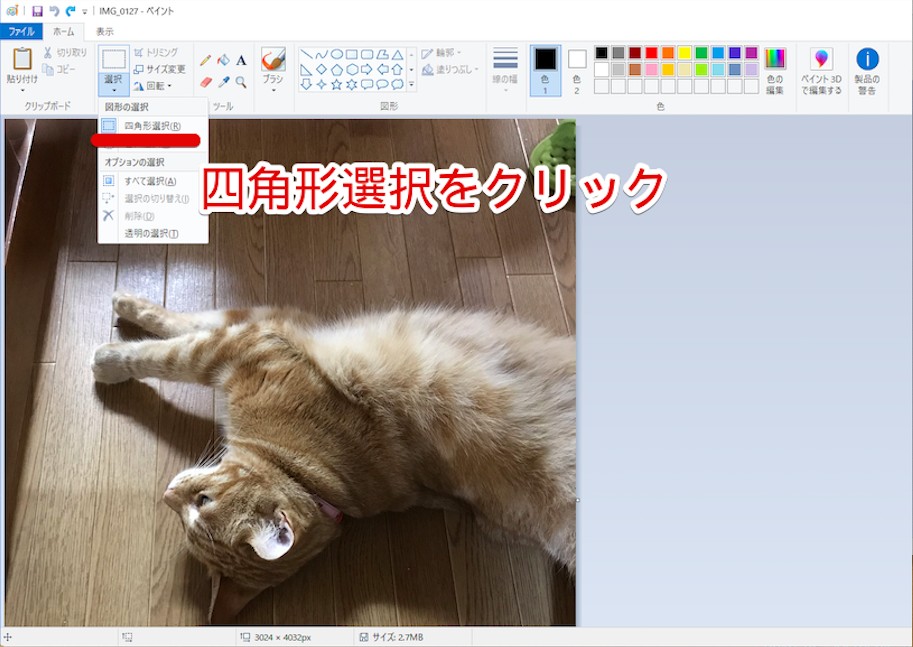Image resolution: width=913 pixels, height=647 pixels.
Task: Choose 色 2 background color box
Action: (x=577, y=60)
